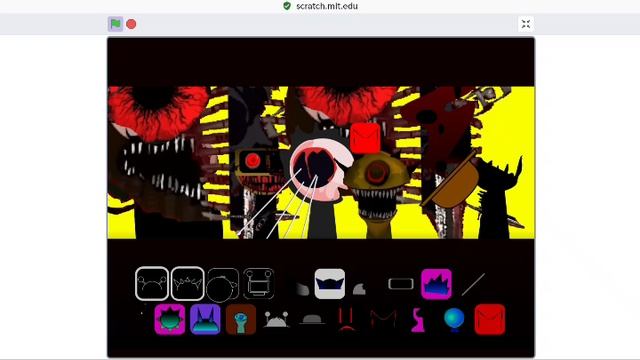Select the blue globe icon

point(454,320)
